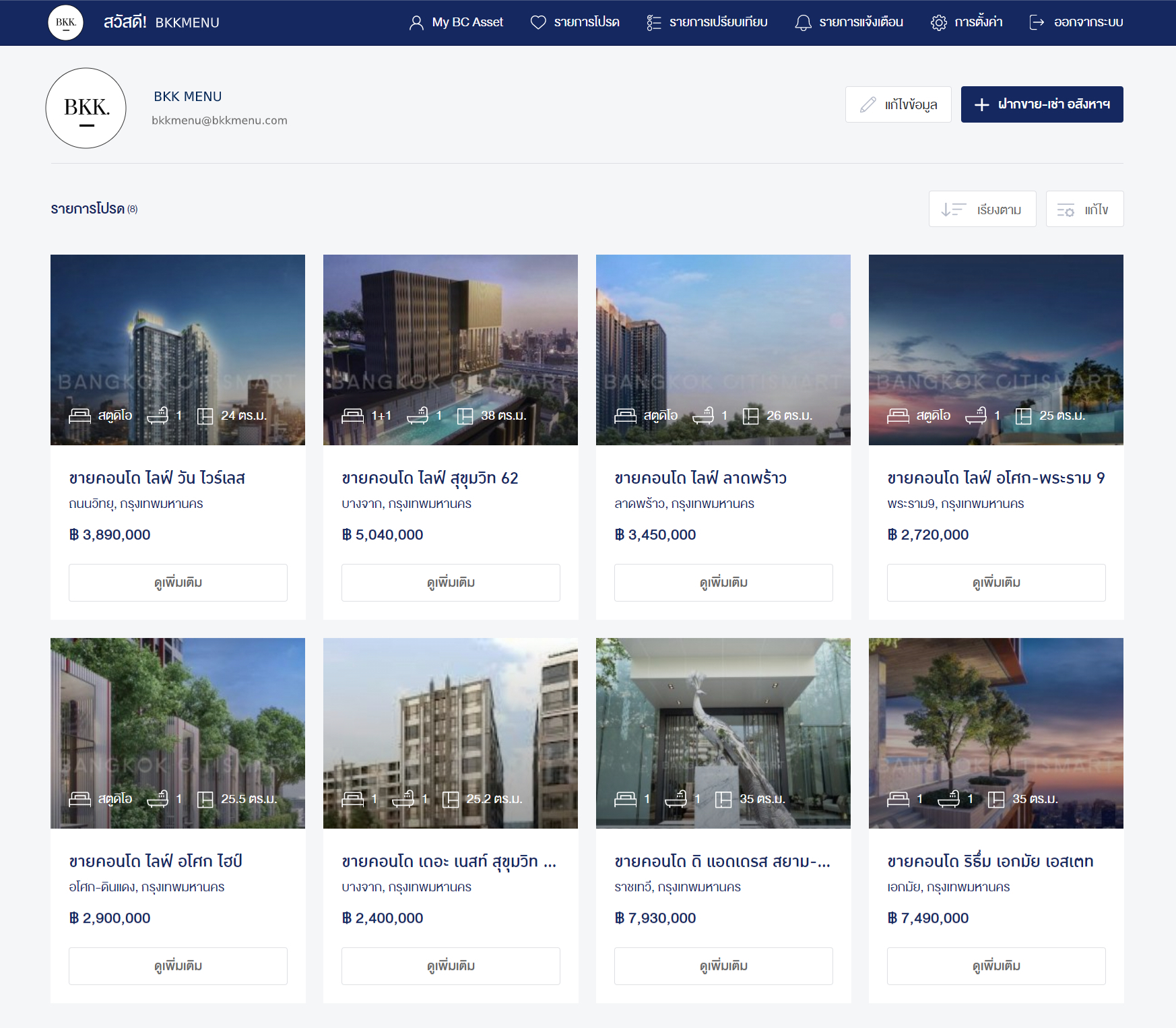The height and width of the screenshot is (1028, 1176).
Task: Click the My BC Asset user icon
Action: point(416,22)
